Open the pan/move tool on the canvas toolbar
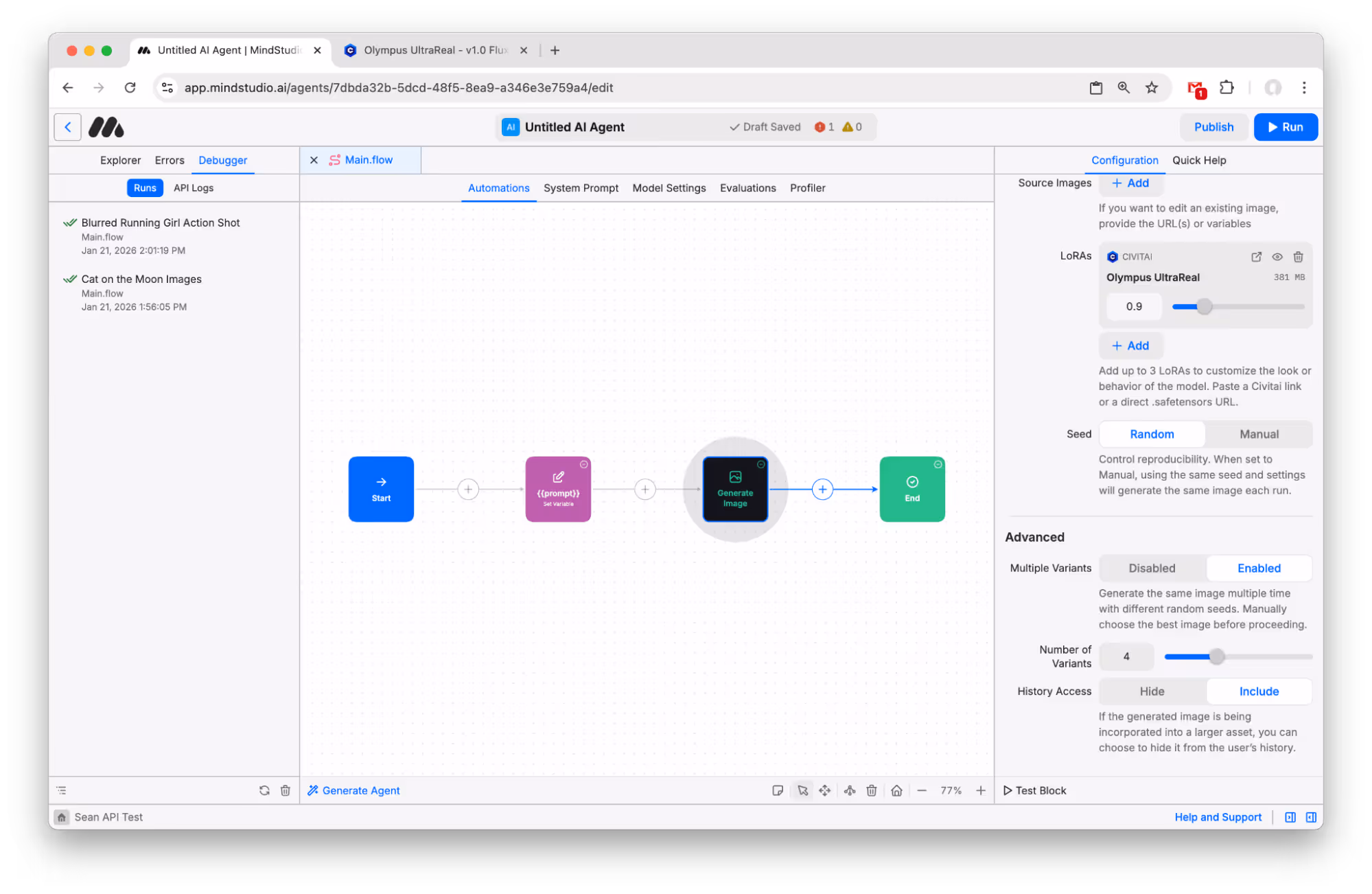Image resolution: width=1372 pixels, height=894 pixels. click(x=825, y=790)
